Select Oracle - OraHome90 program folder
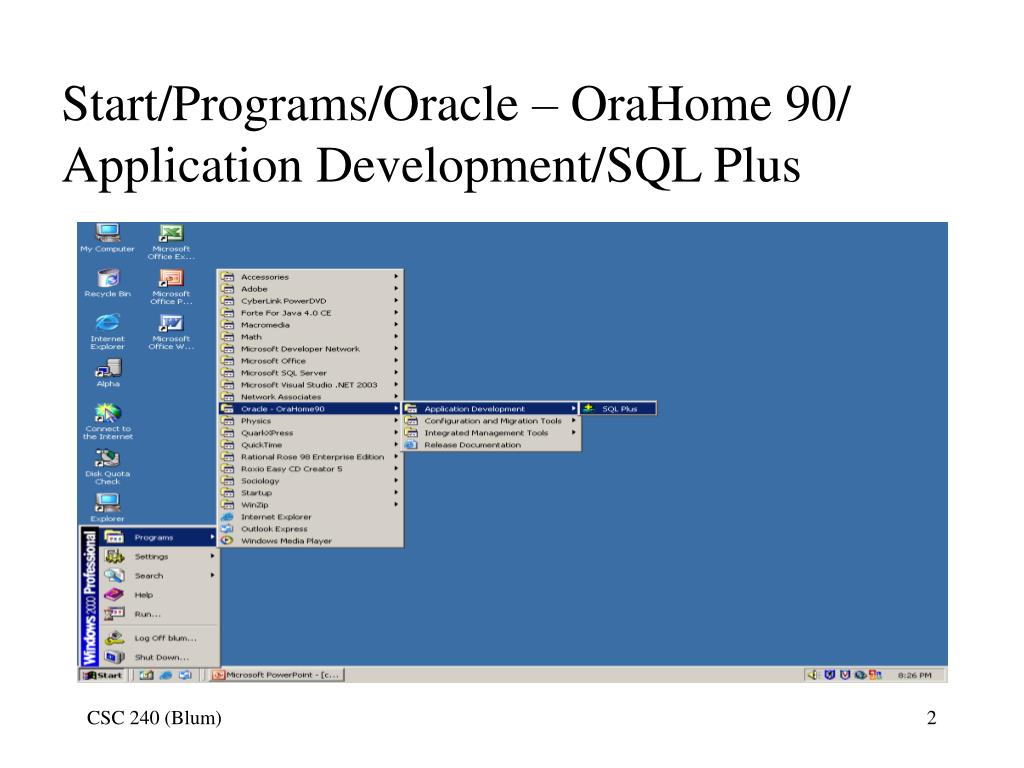Image resolution: width=1024 pixels, height=768 pixels. [310, 409]
